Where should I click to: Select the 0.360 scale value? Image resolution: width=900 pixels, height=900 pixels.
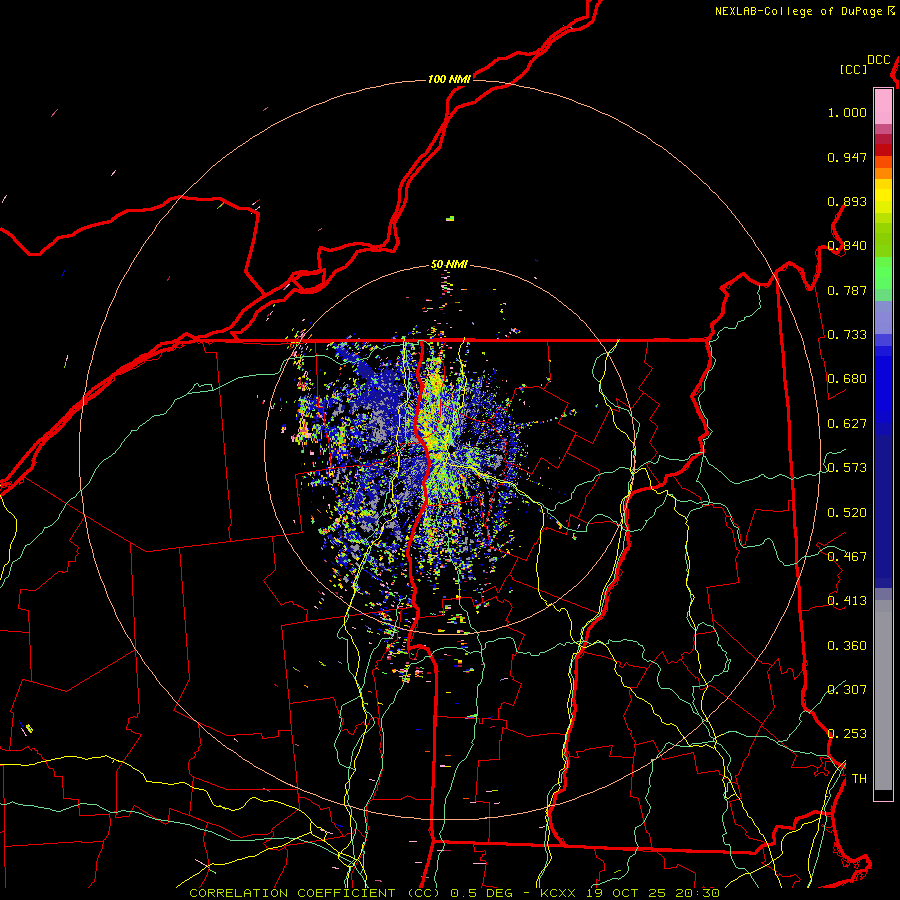(x=847, y=646)
